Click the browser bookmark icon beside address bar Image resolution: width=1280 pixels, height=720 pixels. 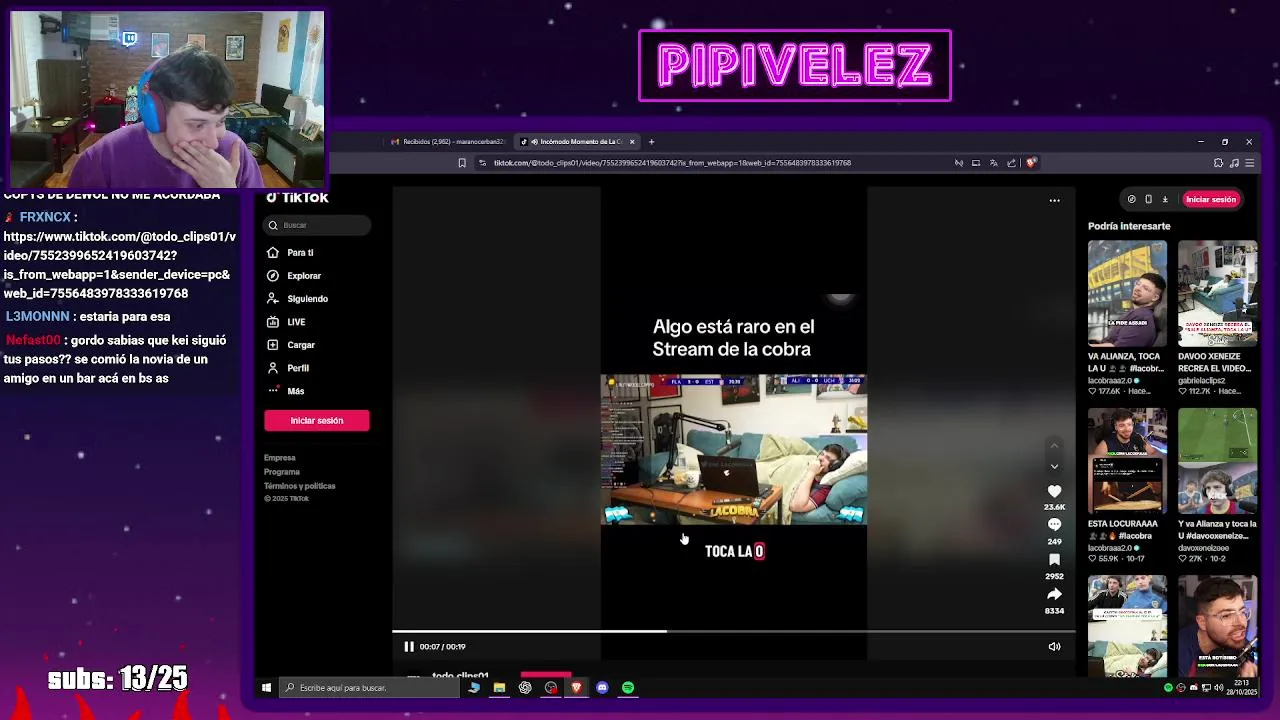click(462, 163)
